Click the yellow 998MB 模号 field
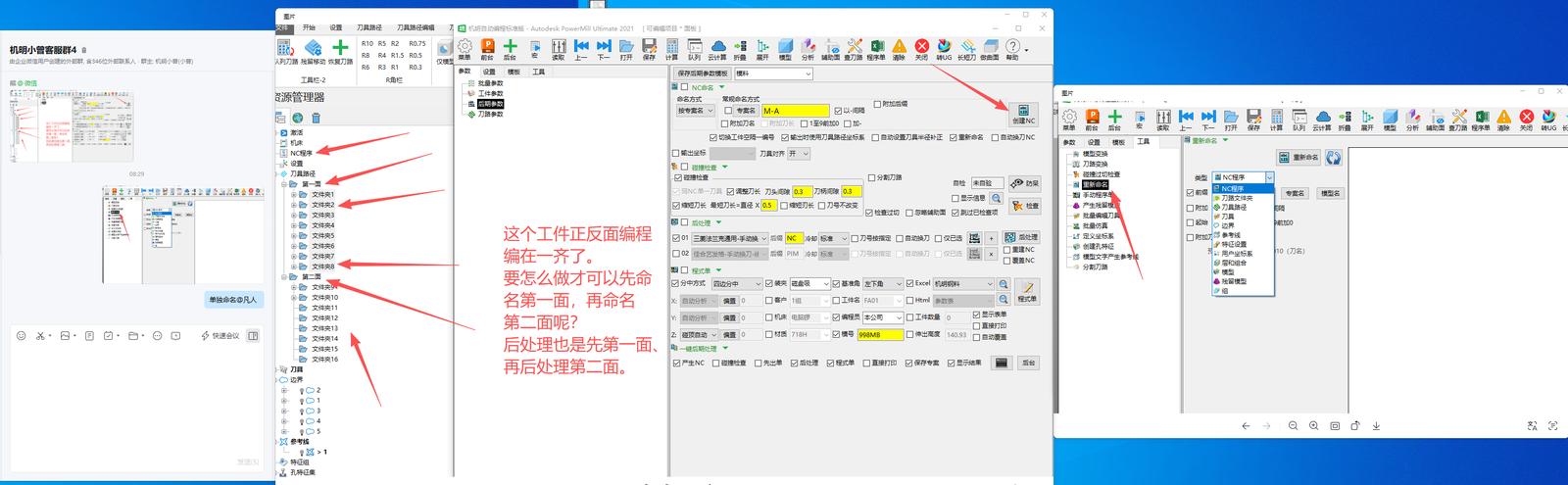The width and height of the screenshot is (1568, 485). pos(881,334)
